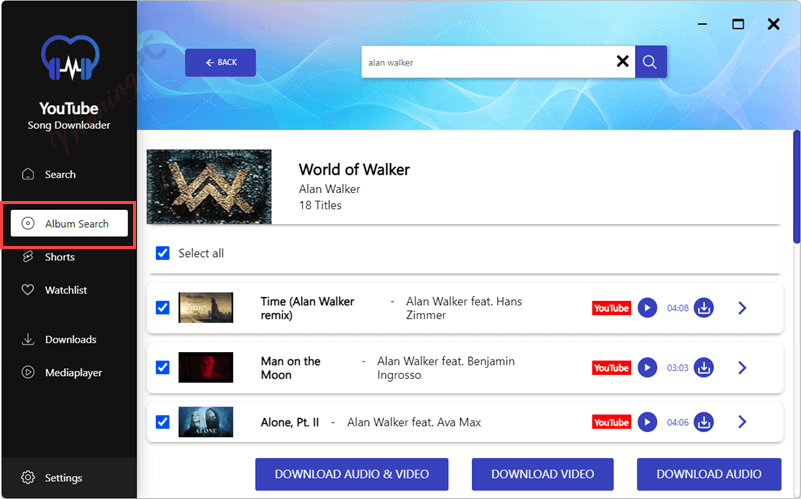Download the Time (Alan Walker remix) track
This screenshot has width=801, height=499.
[703, 308]
